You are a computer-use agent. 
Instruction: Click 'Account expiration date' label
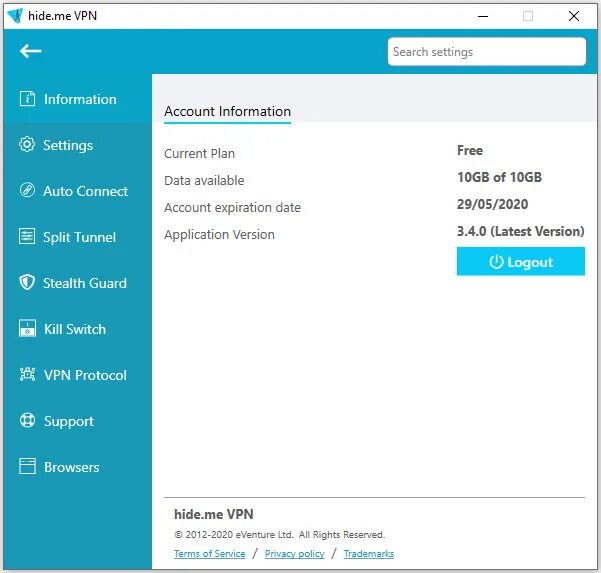(232, 208)
